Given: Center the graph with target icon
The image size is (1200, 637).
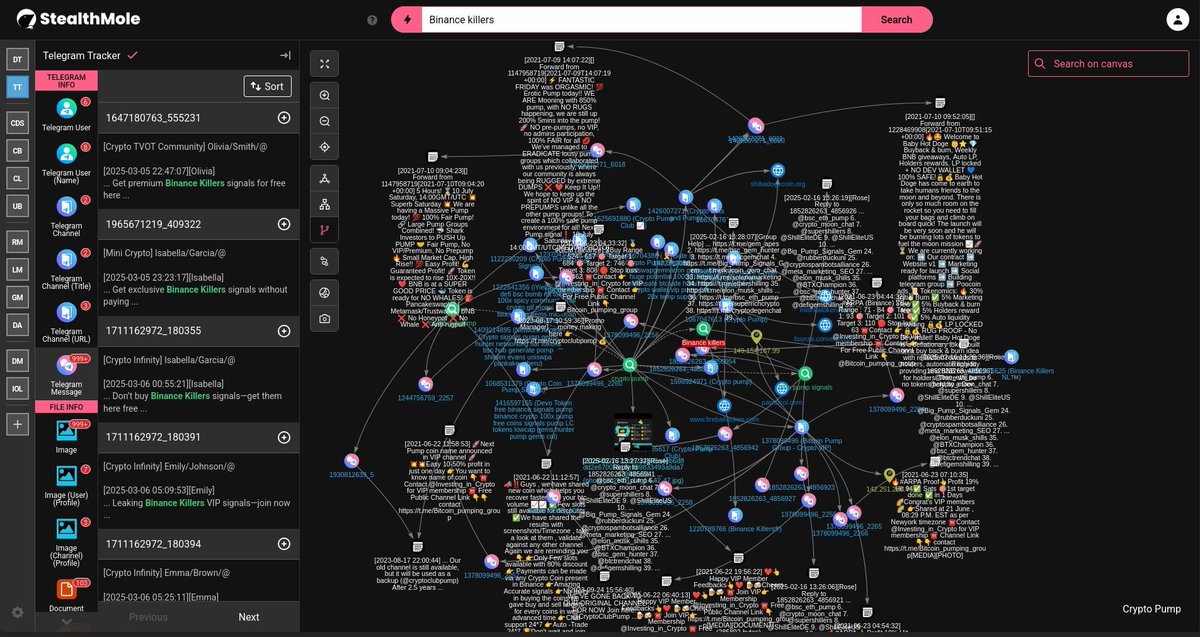Looking at the screenshot, I should pos(325,147).
